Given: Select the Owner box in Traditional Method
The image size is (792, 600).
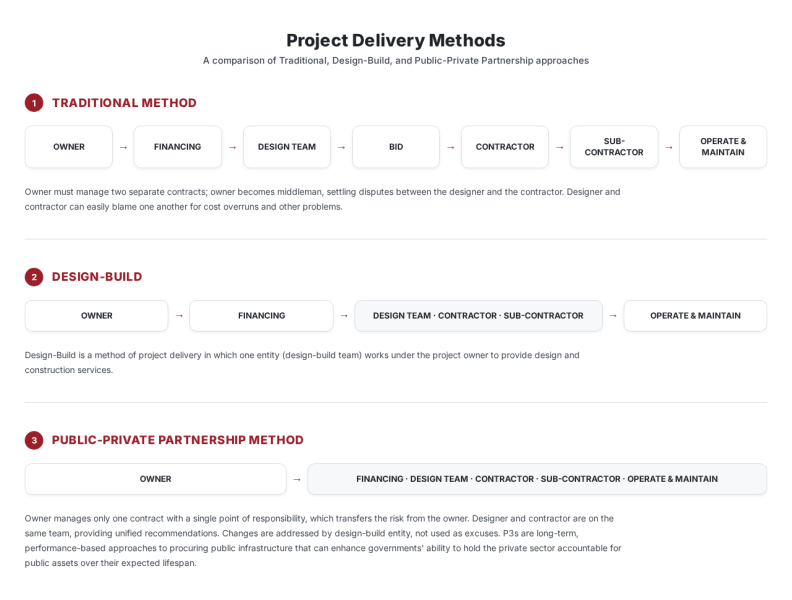Looking at the screenshot, I should (x=69, y=147).
